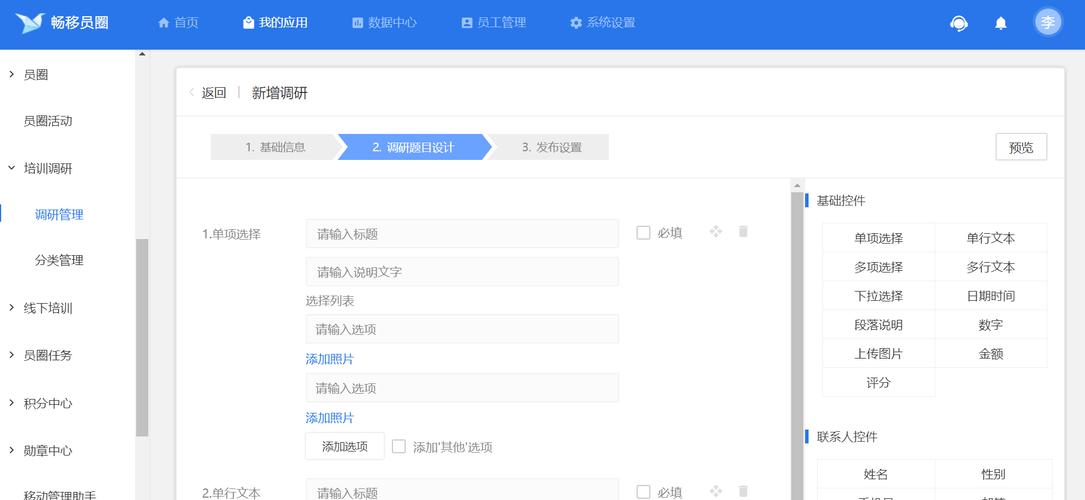Click the customer service headset icon
Image resolution: width=1085 pixels, height=500 pixels.
pos(959,23)
